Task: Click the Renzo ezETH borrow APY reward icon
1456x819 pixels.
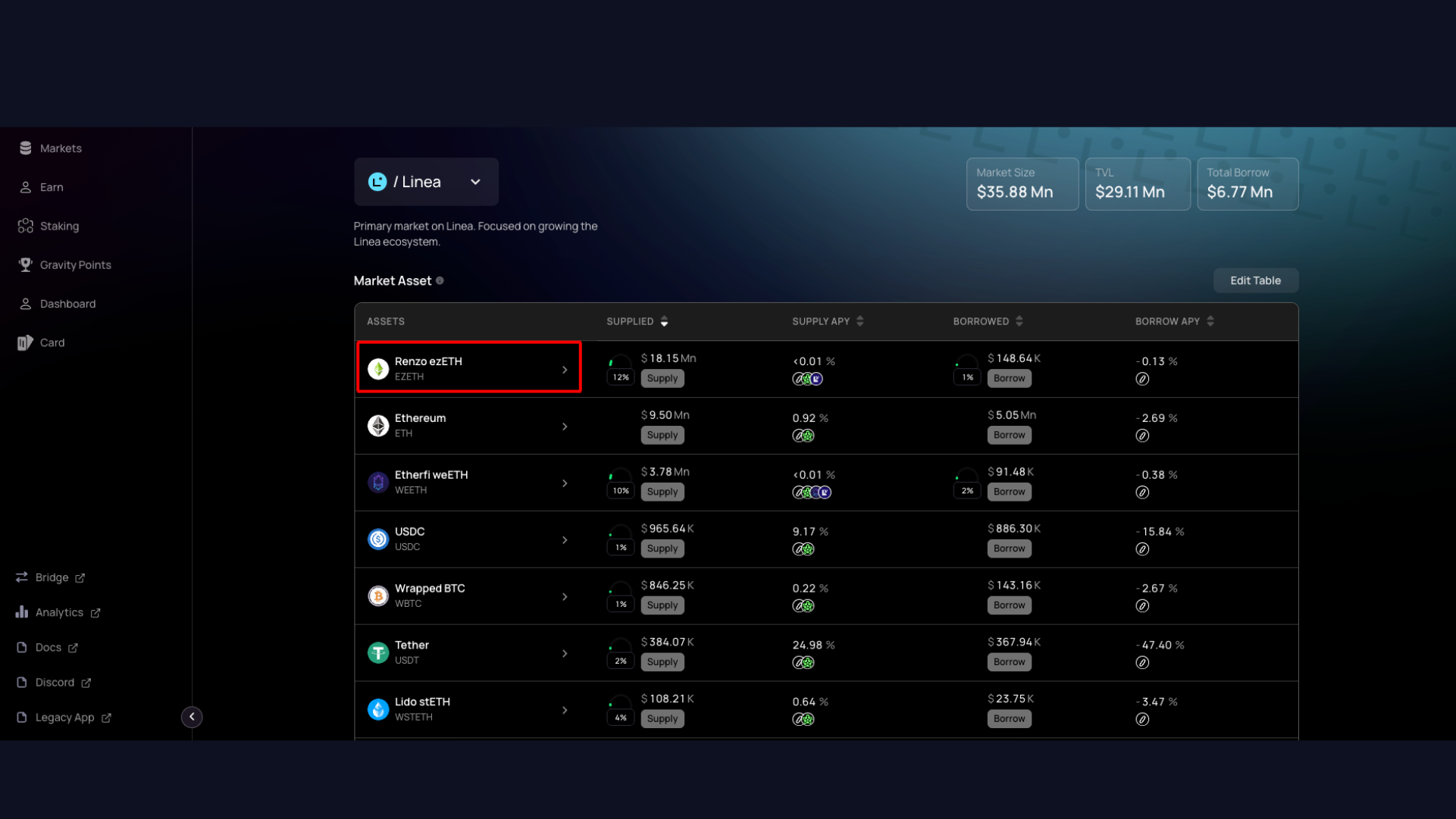Action: pyautogui.click(x=1142, y=379)
